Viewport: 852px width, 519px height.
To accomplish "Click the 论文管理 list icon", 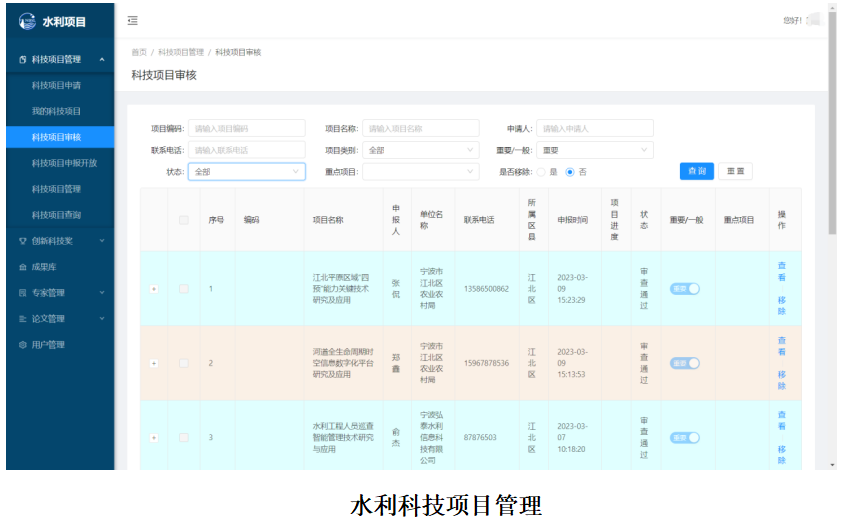I will click(22, 319).
